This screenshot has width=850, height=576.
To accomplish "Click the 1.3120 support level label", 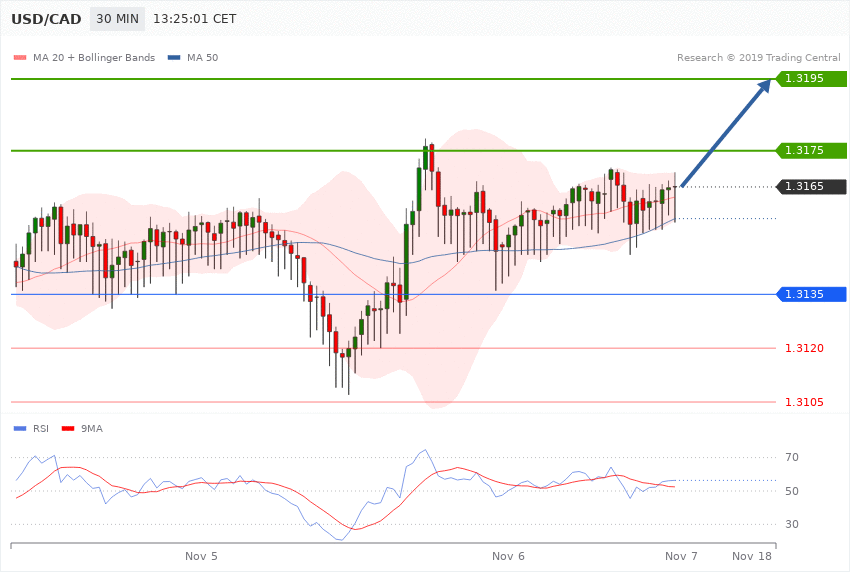I will [x=804, y=348].
